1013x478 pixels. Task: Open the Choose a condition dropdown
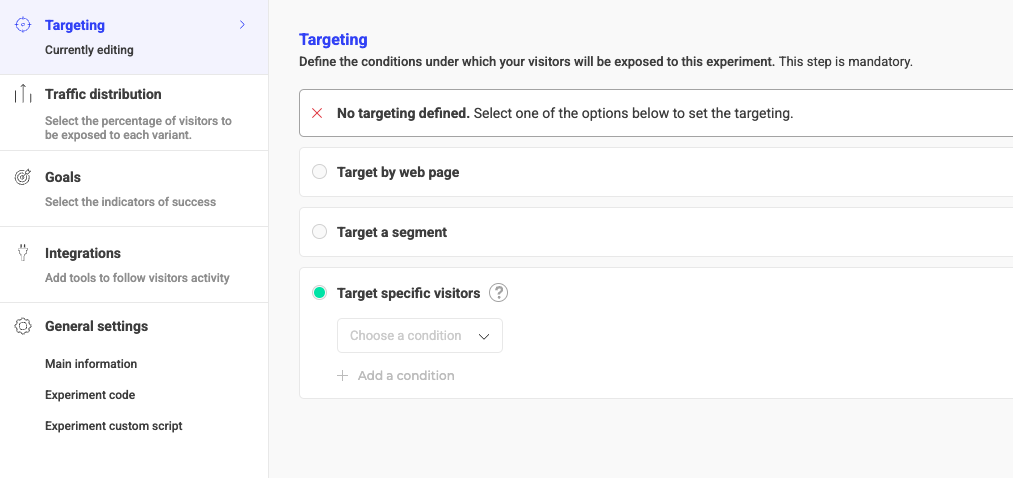[x=420, y=336]
